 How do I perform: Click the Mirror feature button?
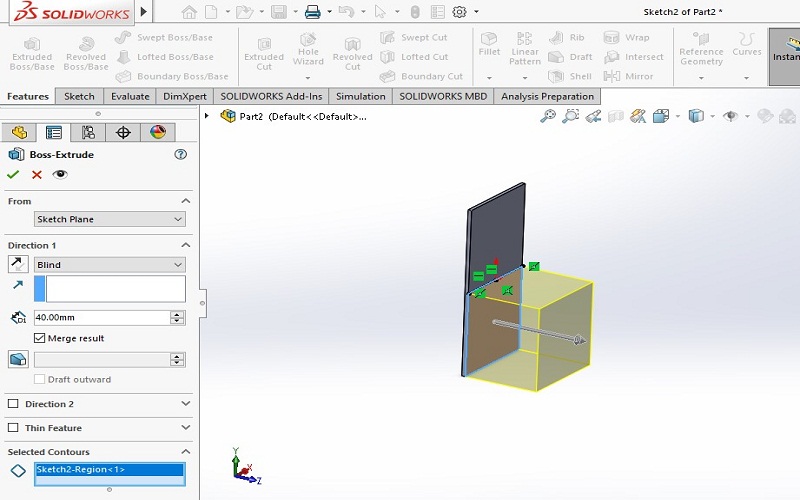click(628, 76)
